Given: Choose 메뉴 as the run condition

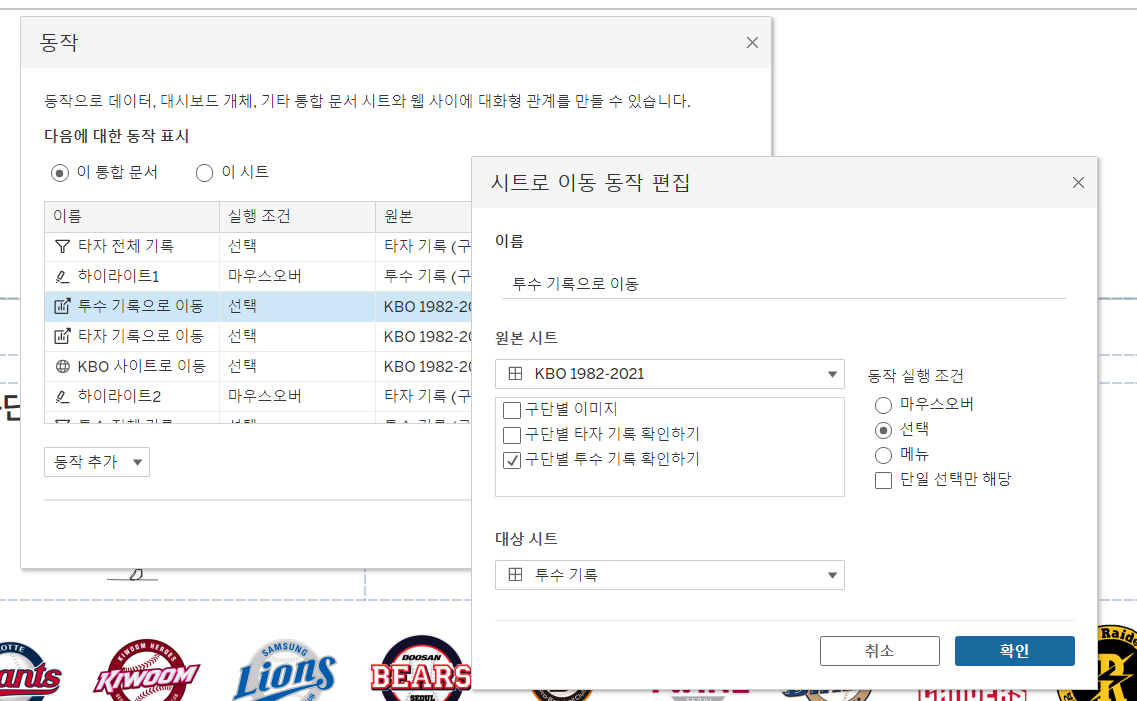Looking at the screenshot, I should coord(883,455).
